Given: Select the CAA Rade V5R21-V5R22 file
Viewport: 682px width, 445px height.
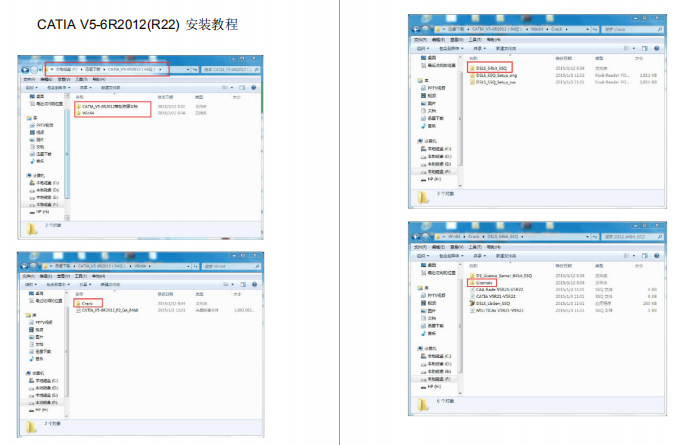Looking at the screenshot, I should pos(496,290).
